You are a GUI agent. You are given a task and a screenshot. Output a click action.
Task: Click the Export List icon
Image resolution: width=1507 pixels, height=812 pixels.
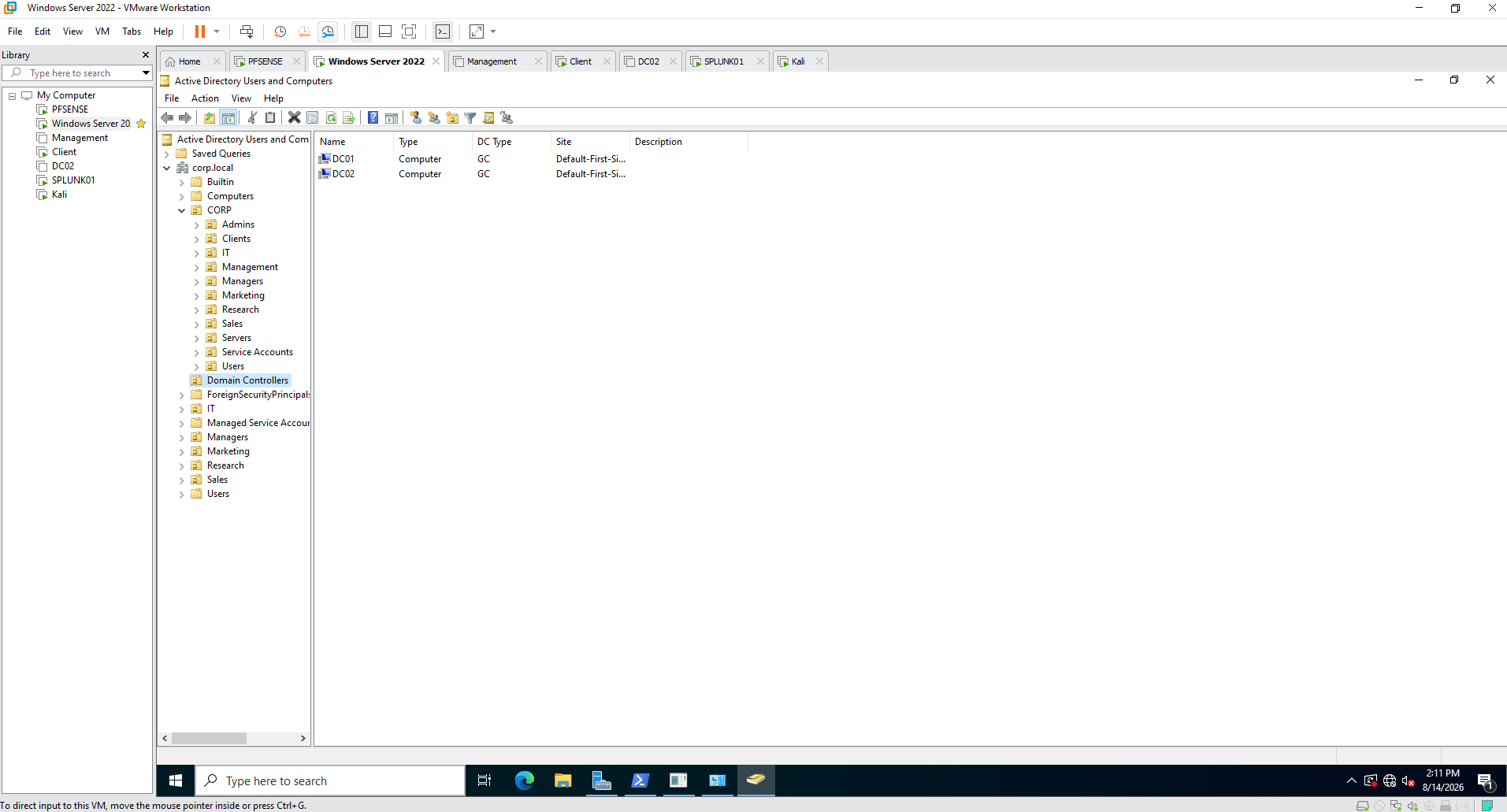[x=349, y=117]
